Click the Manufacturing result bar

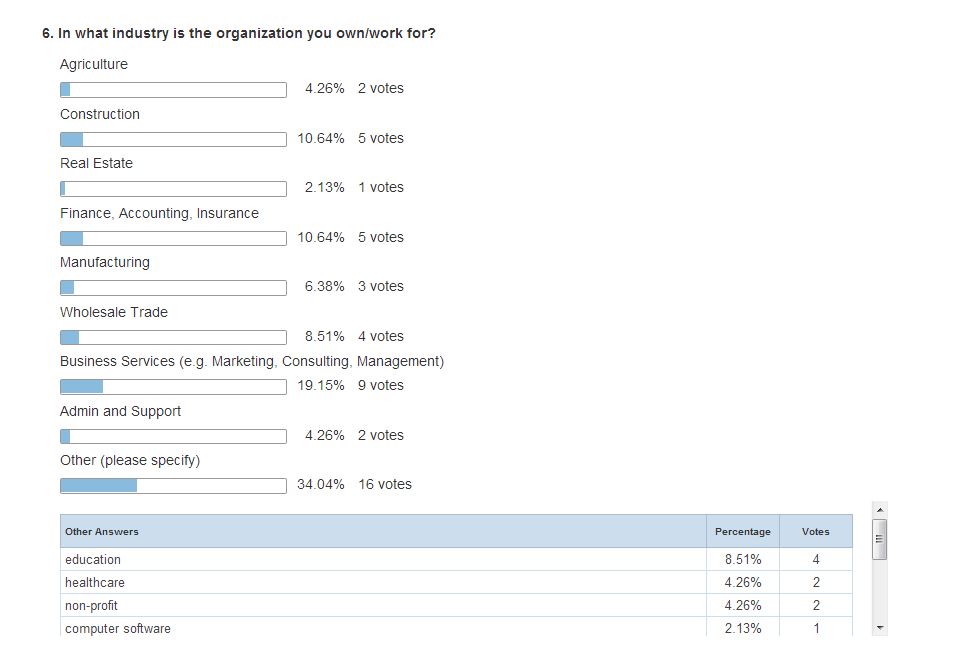pyautogui.click(x=174, y=288)
